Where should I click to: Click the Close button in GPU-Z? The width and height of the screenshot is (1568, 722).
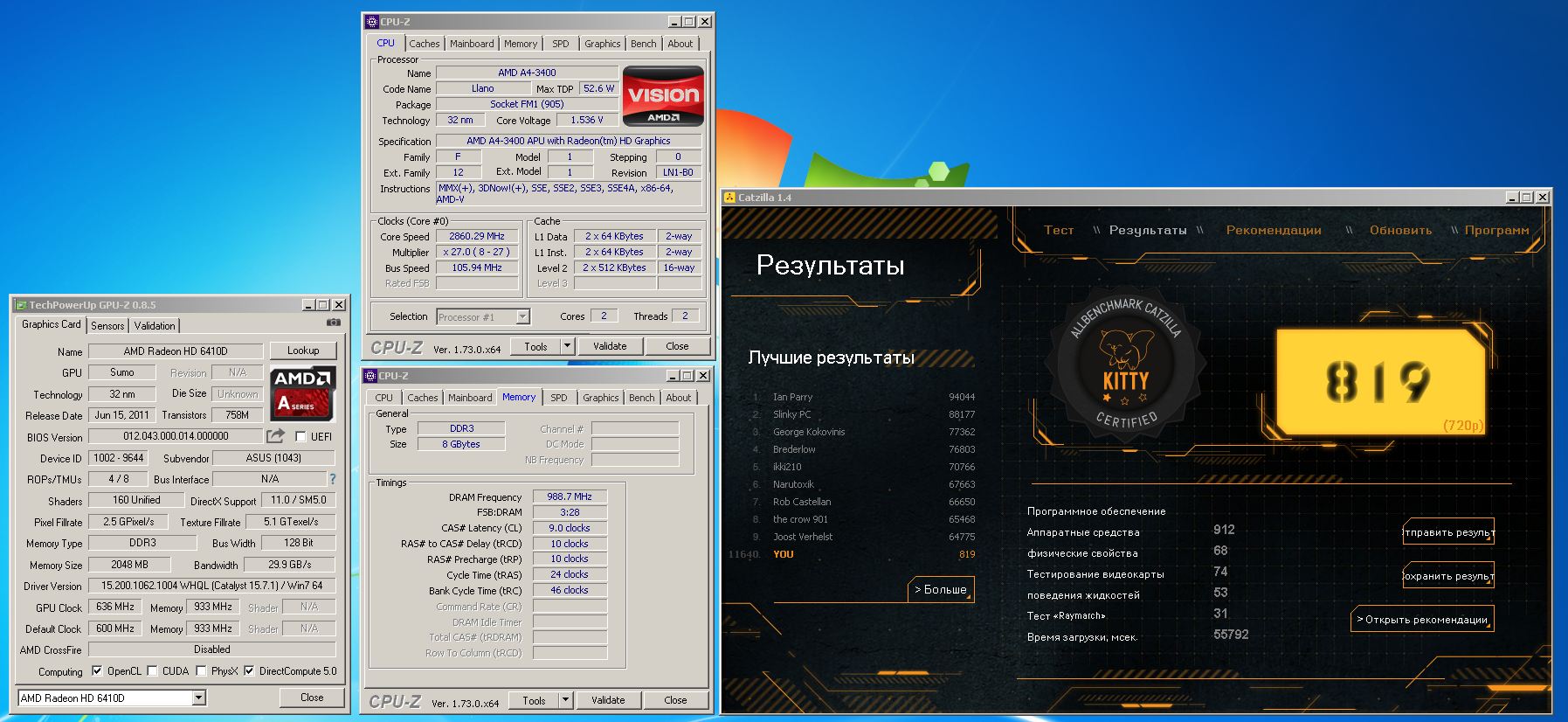[x=312, y=698]
